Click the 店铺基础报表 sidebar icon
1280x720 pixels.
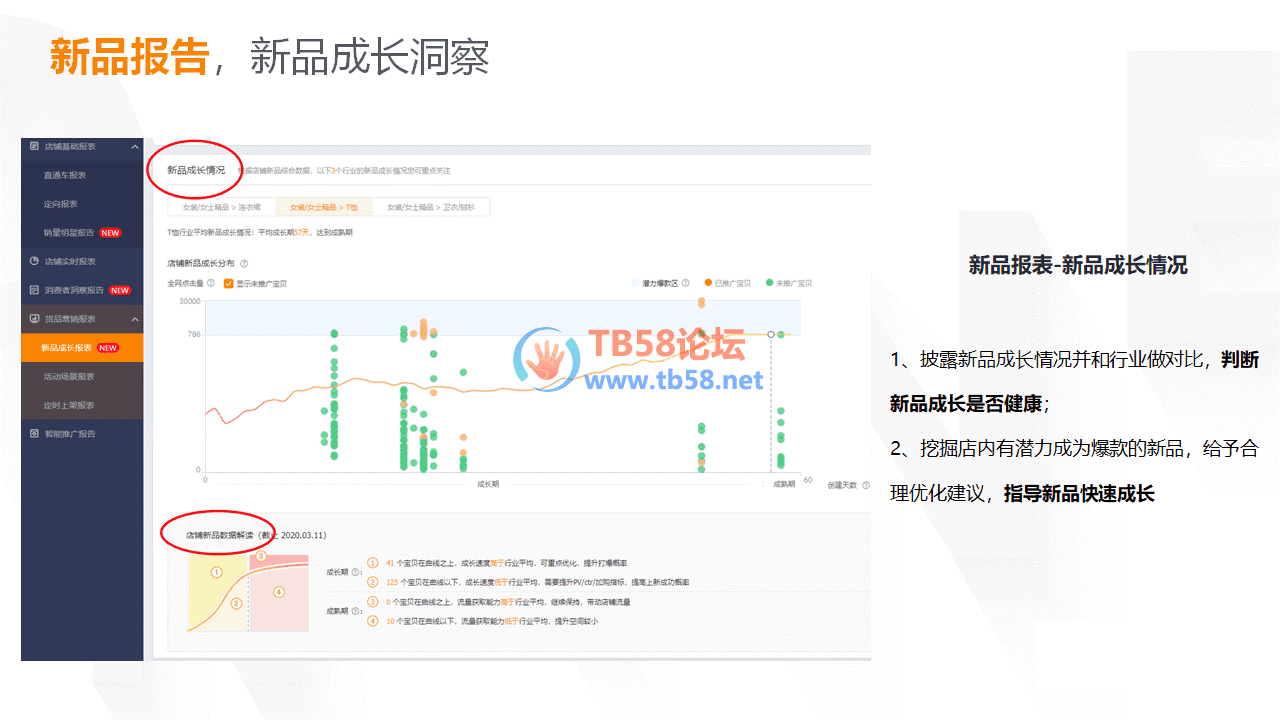click(x=34, y=147)
